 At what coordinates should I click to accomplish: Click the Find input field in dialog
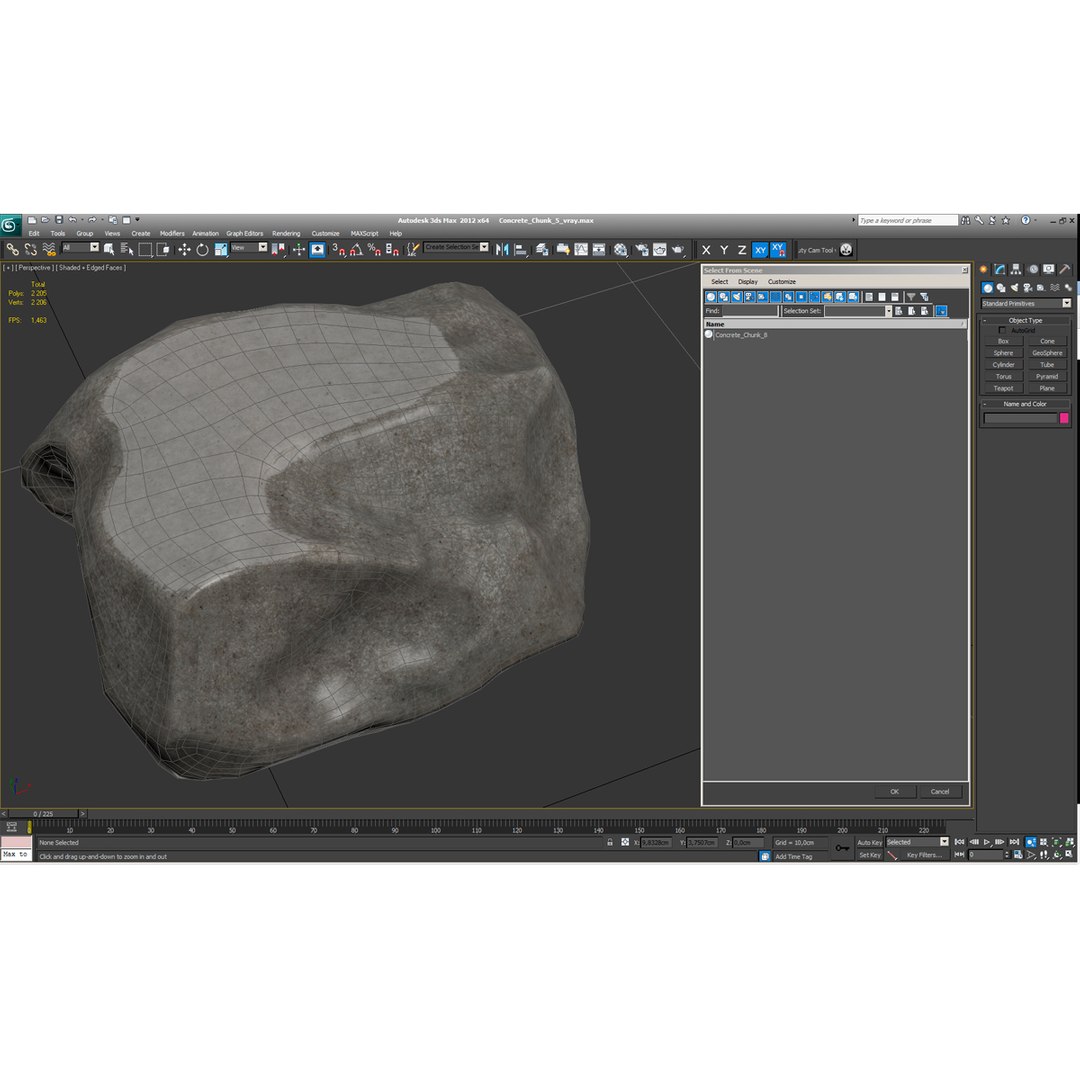[749, 311]
